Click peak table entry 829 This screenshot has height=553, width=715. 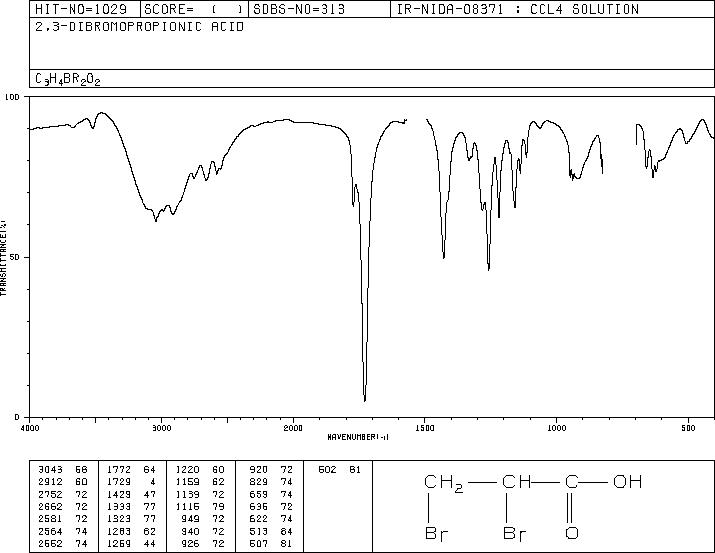click(x=259, y=482)
